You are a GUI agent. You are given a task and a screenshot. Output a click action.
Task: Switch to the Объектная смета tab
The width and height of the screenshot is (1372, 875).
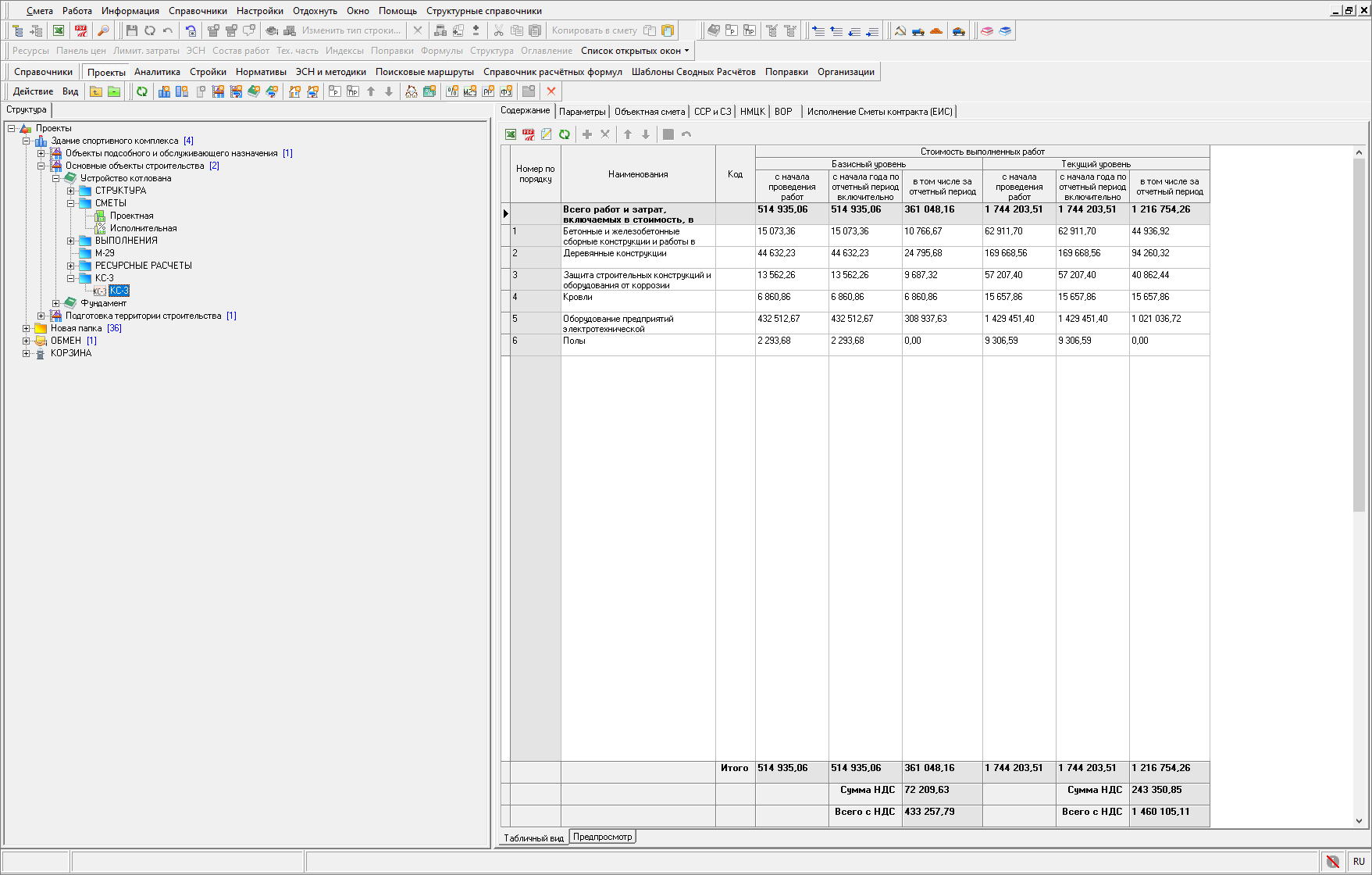point(649,112)
